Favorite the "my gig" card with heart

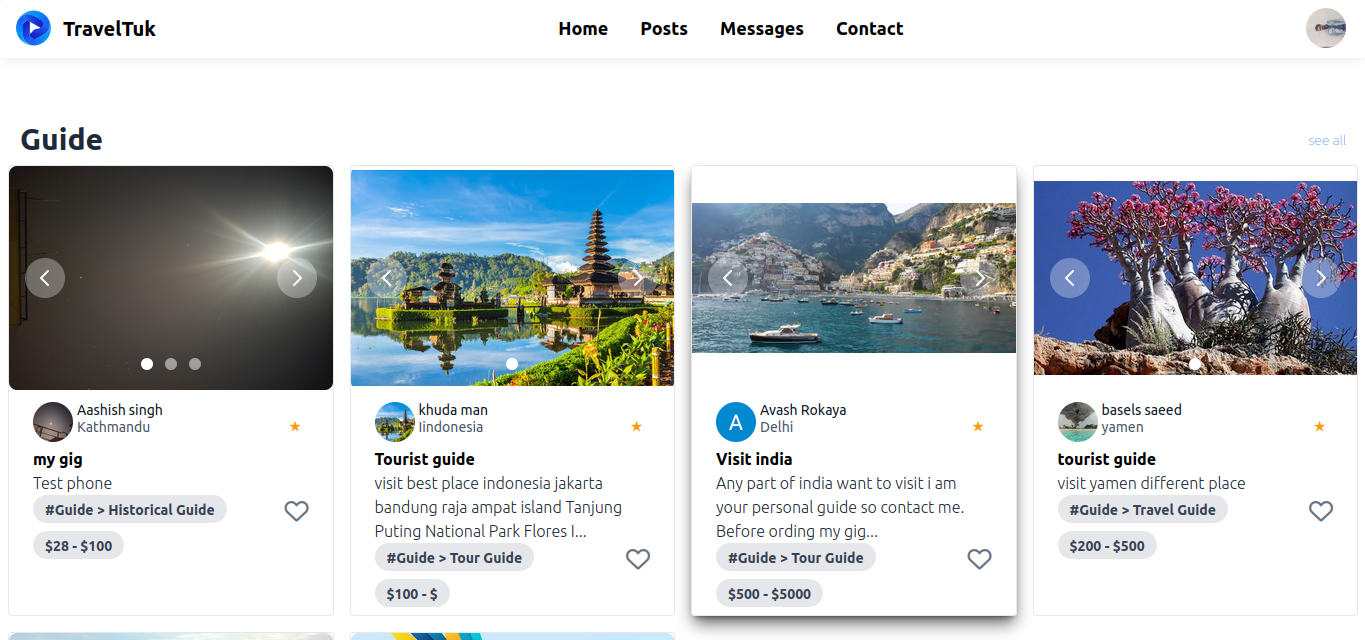tap(296, 511)
